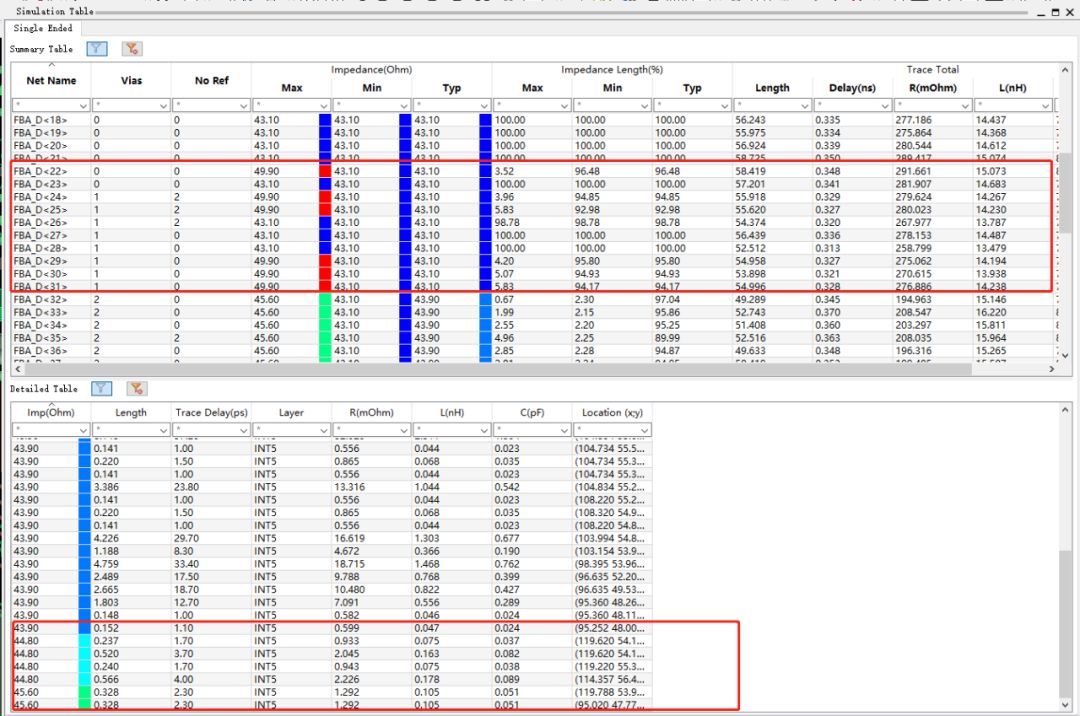Image resolution: width=1080 pixels, height=716 pixels.
Task: Click the Summary Table horizontal scrollbar thumb
Action: point(497,369)
